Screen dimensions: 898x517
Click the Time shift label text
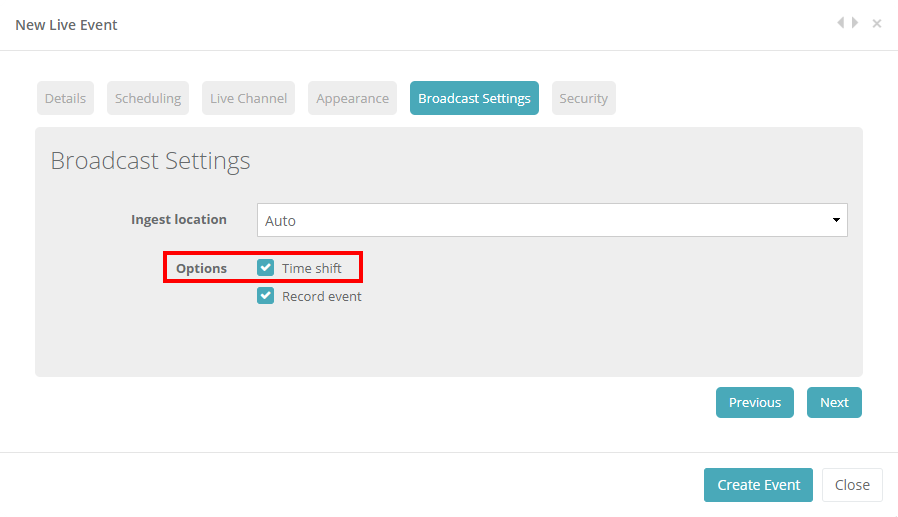[x=312, y=268]
